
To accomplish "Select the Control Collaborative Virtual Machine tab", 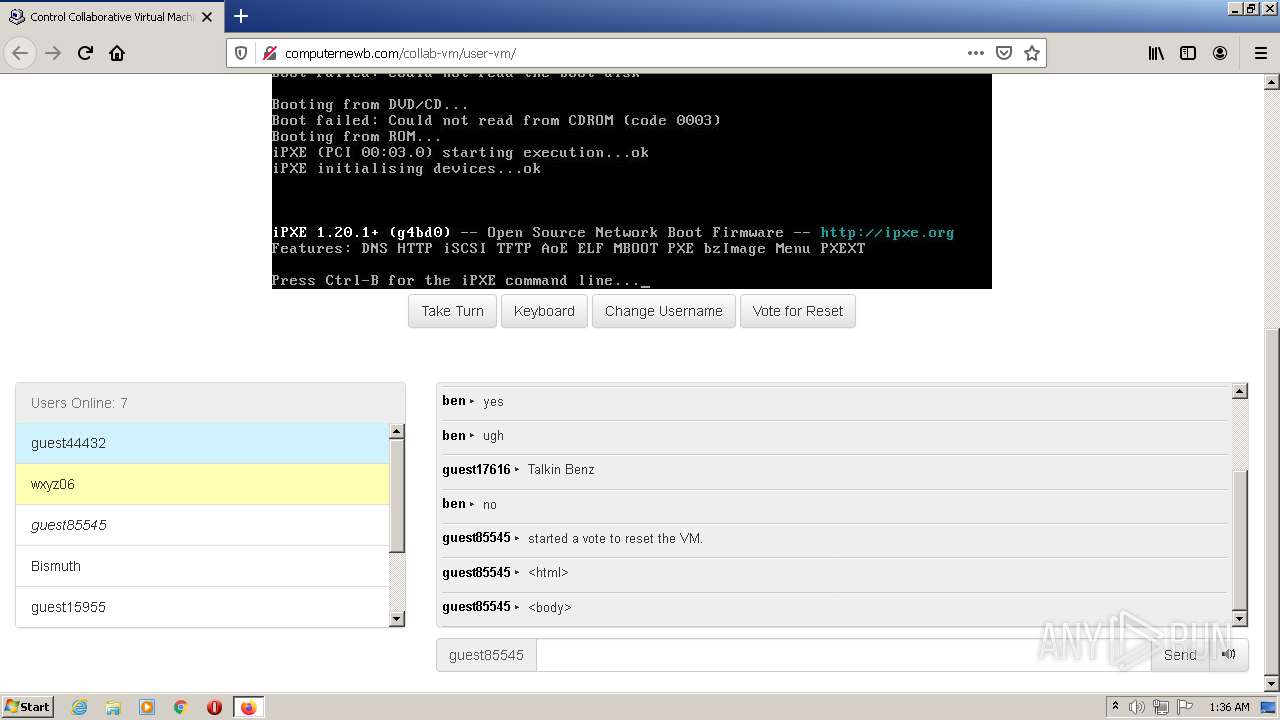I will pos(111,16).
